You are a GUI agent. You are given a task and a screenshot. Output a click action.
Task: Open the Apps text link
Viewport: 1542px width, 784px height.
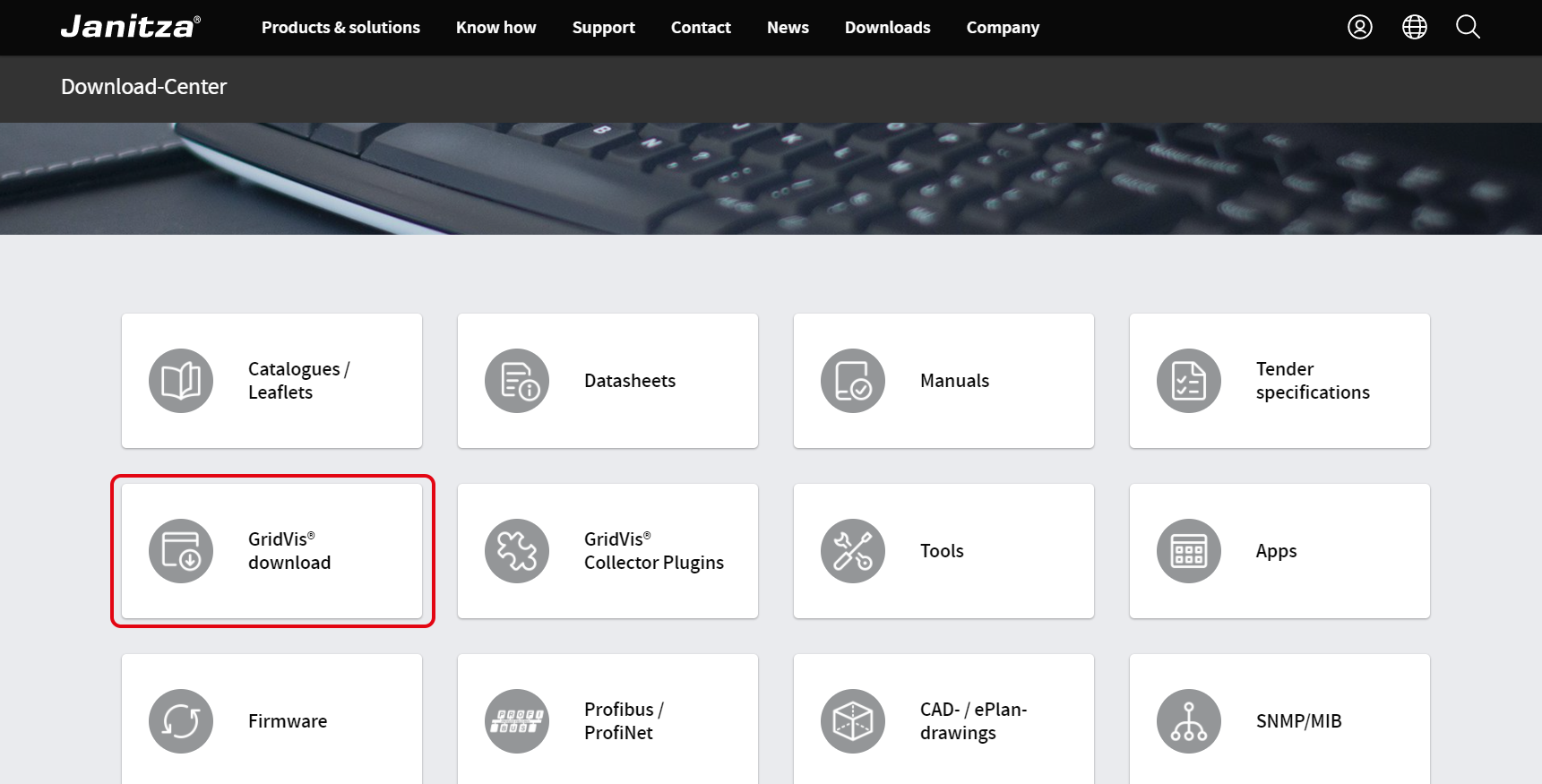1276,551
